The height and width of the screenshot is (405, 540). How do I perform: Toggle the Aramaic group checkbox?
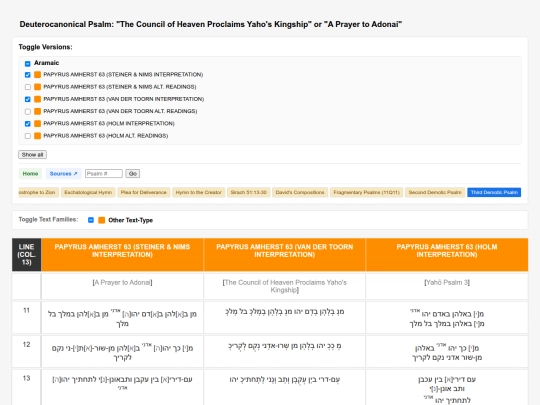[28, 63]
